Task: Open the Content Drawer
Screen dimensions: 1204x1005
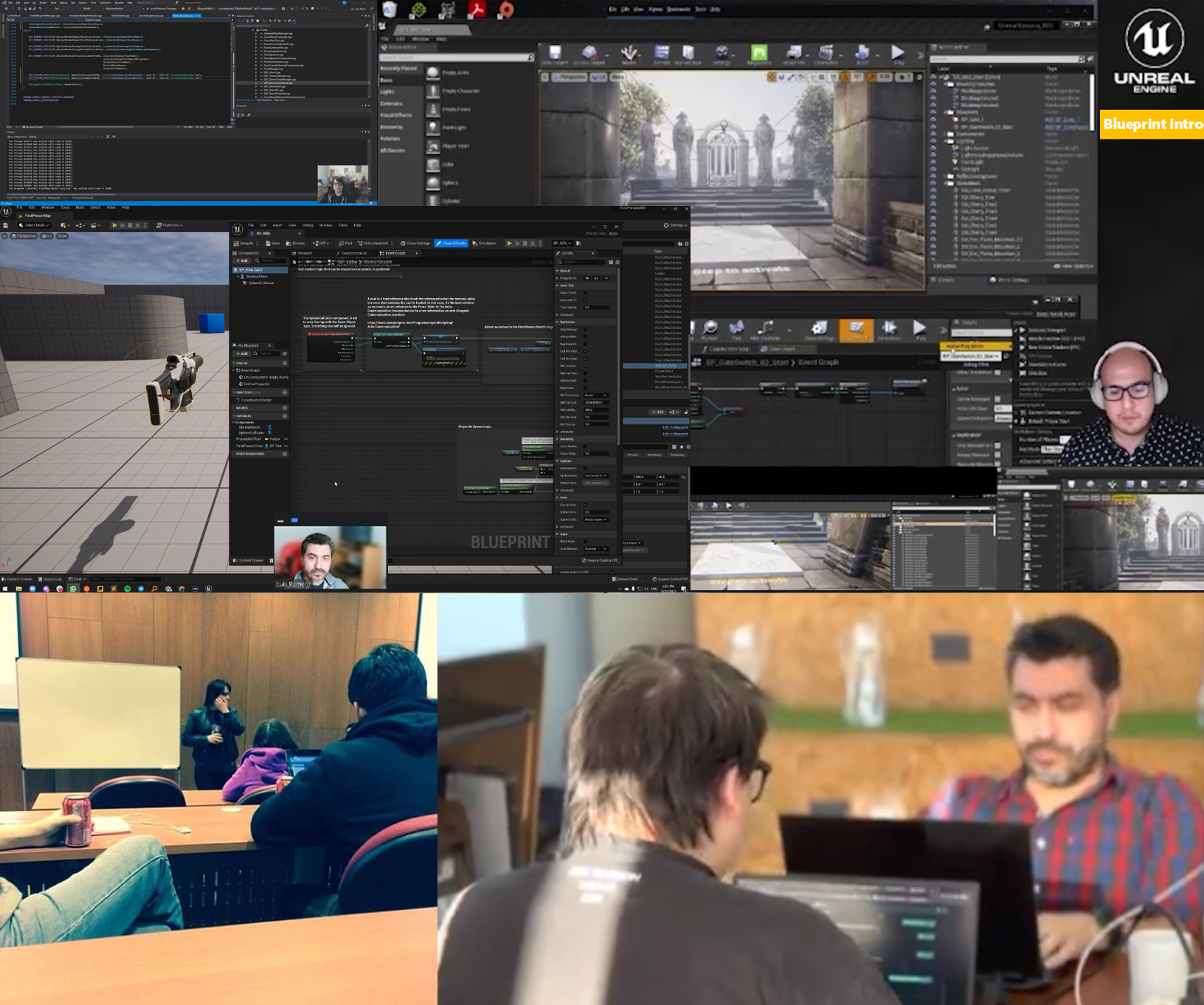Action: pyautogui.click(x=249, y=561)
